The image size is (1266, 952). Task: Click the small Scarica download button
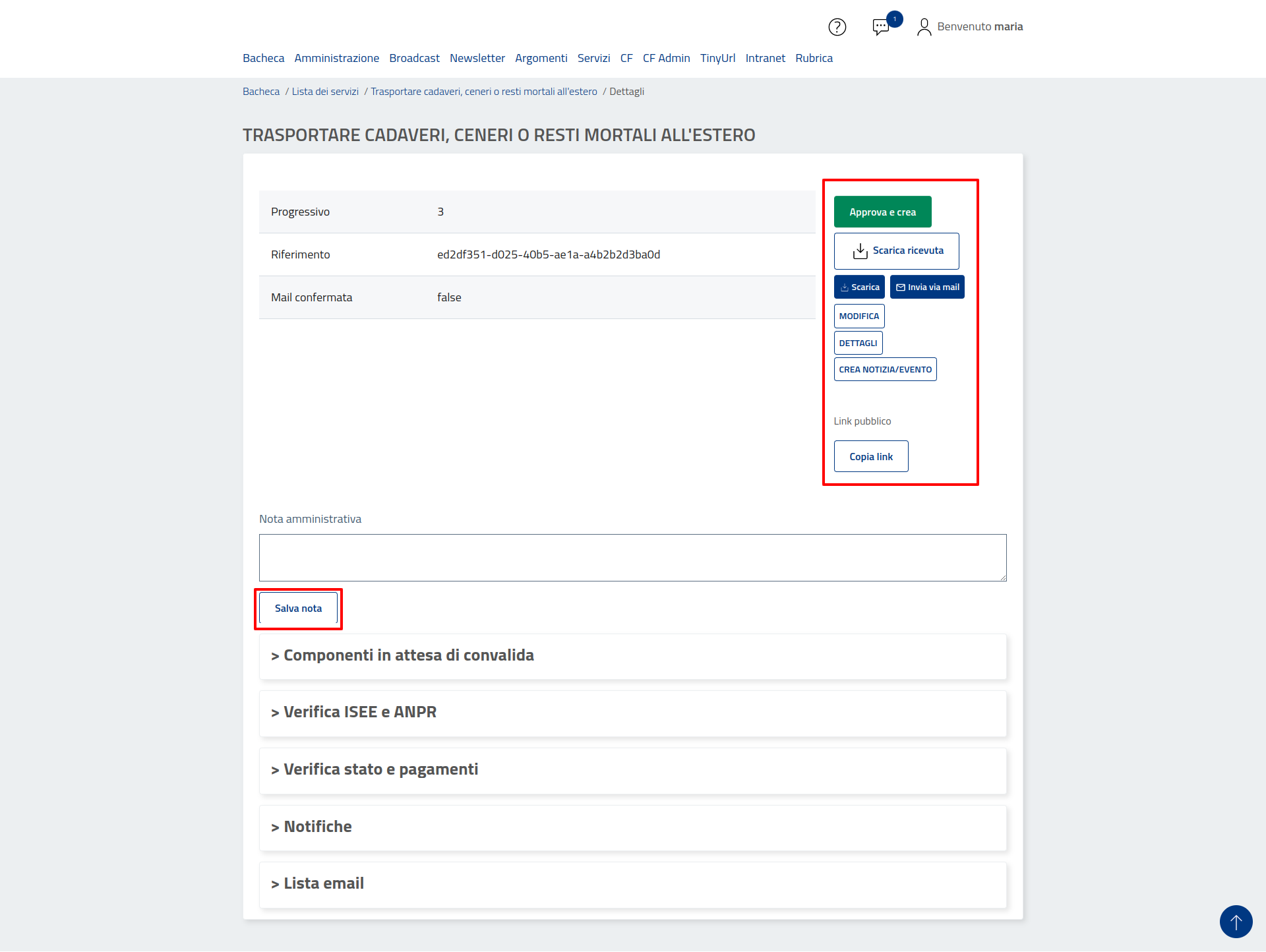pos(859,287)
